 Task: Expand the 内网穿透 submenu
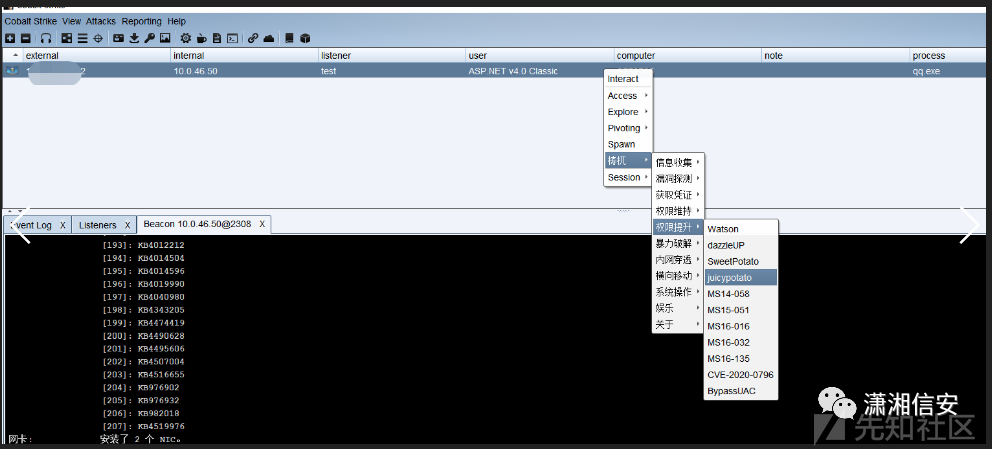click(x=678, y=259)
